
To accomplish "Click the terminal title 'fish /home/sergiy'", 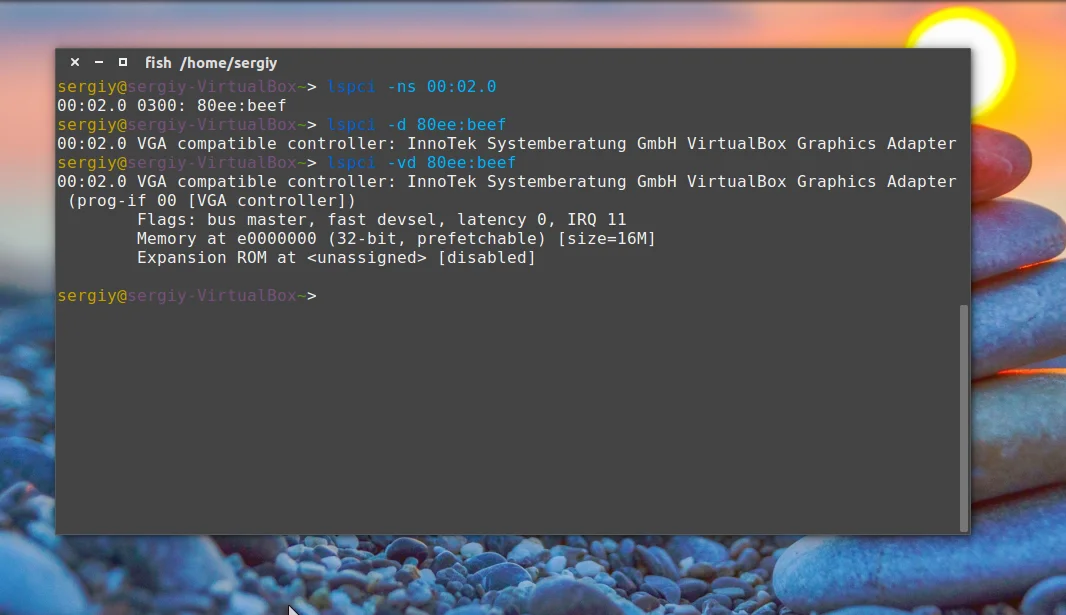I will click(x=211, y=63).
